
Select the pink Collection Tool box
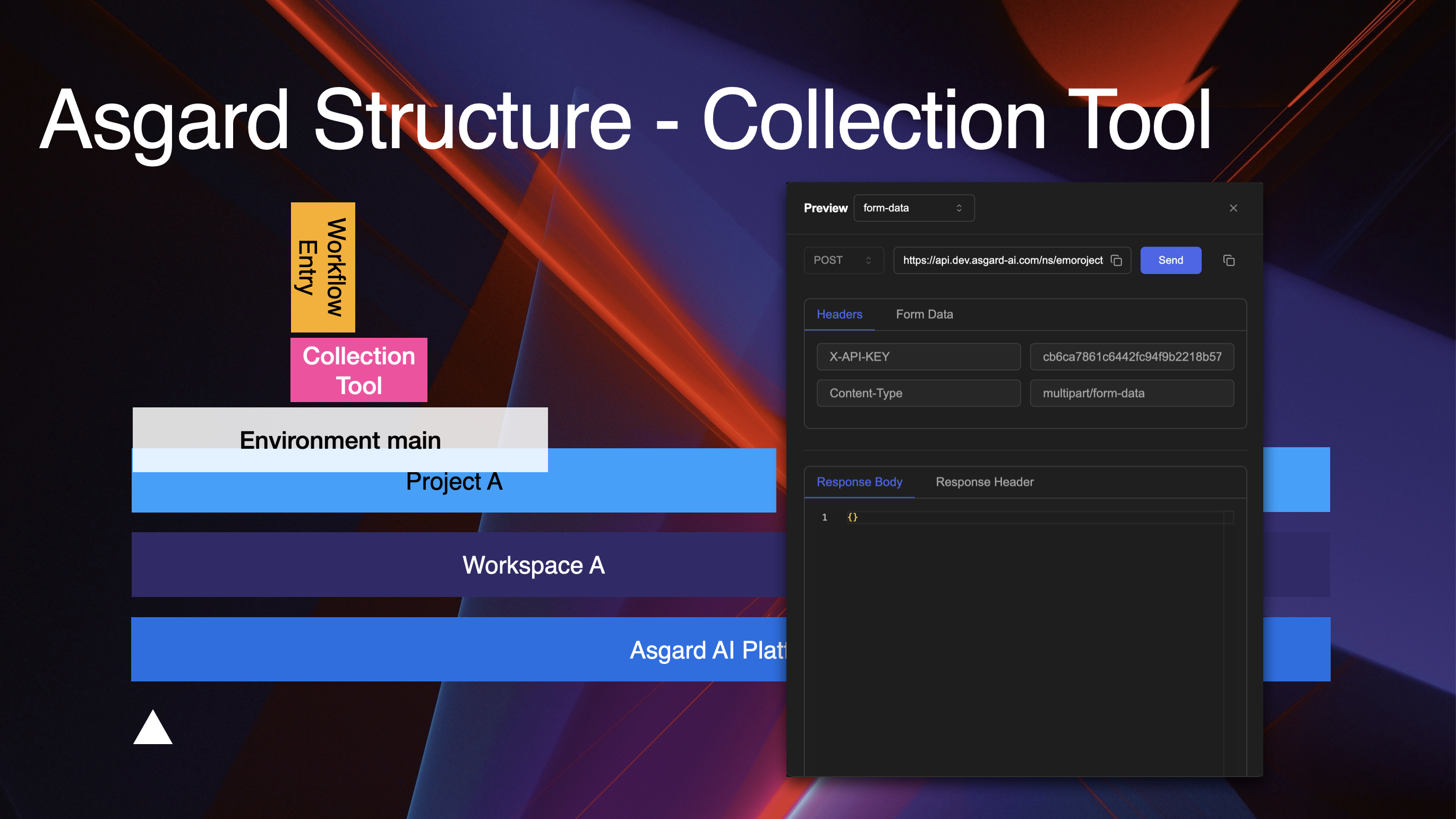(x=358, y=370)
